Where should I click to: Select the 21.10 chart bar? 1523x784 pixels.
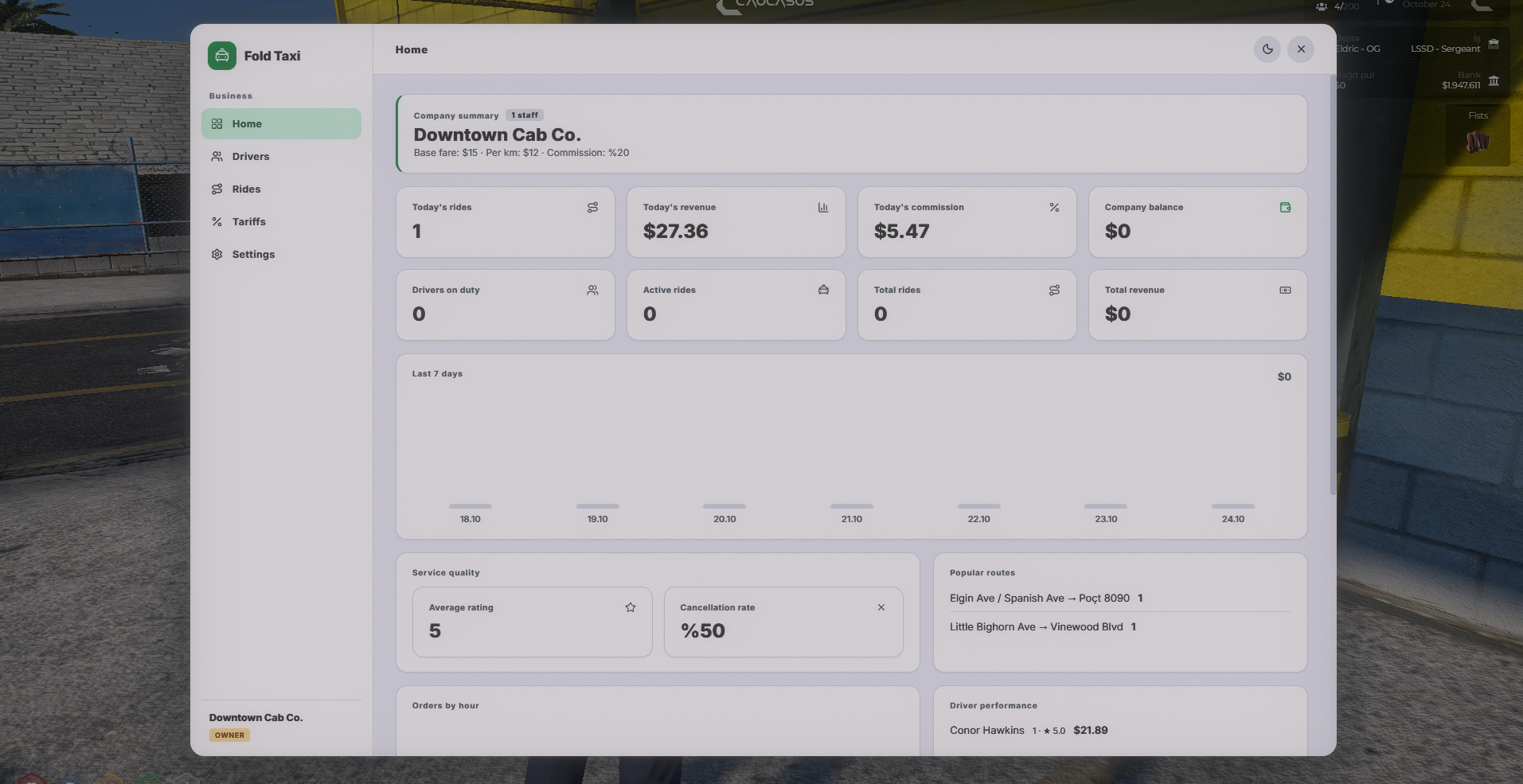pyautogui.click(x=852, y=506)
